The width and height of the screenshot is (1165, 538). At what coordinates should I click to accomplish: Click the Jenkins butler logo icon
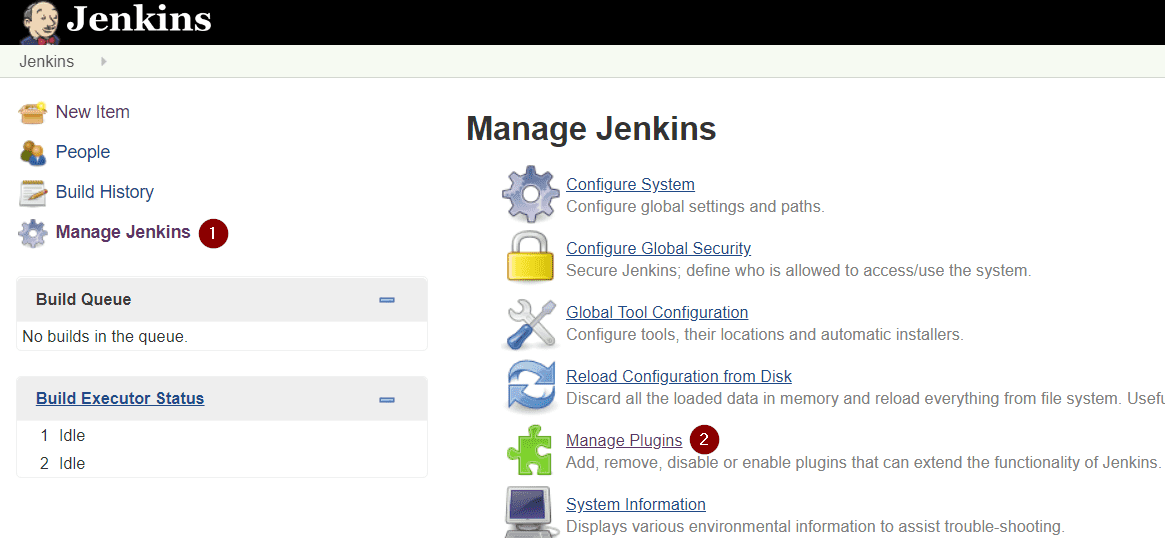click(39, 22)
